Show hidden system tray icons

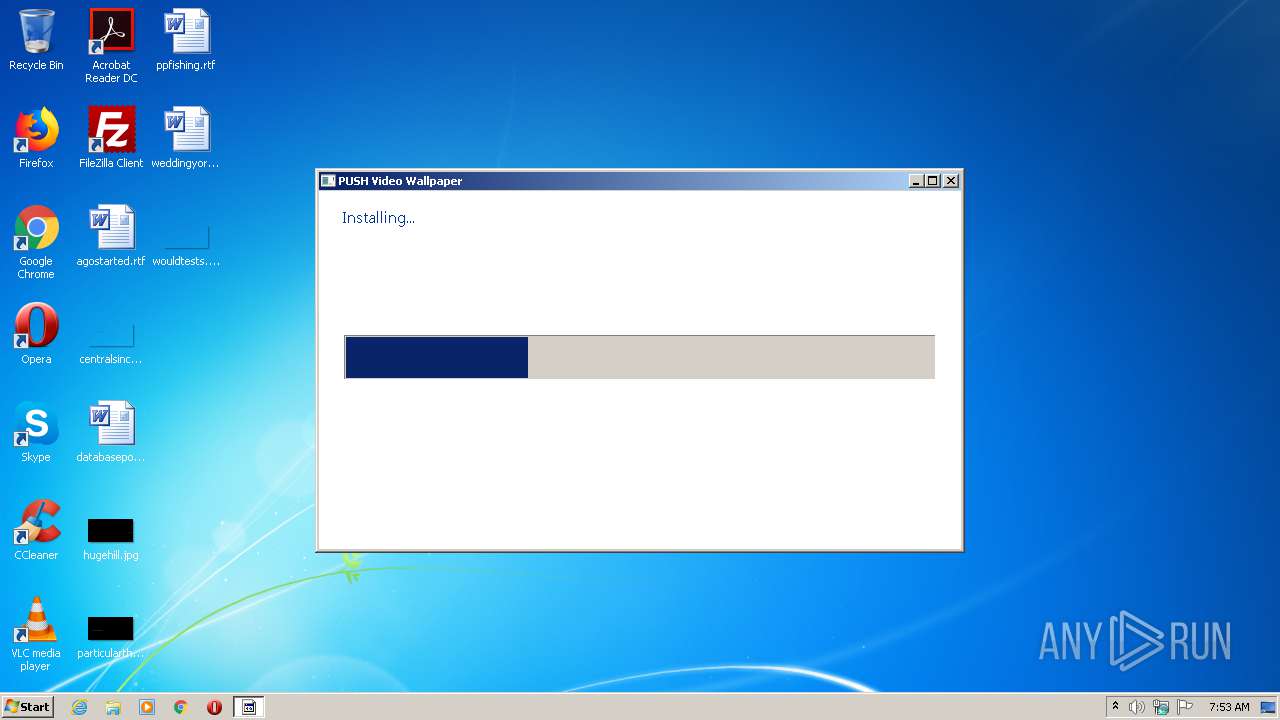pyautogui.click(x=1115, y=707)
